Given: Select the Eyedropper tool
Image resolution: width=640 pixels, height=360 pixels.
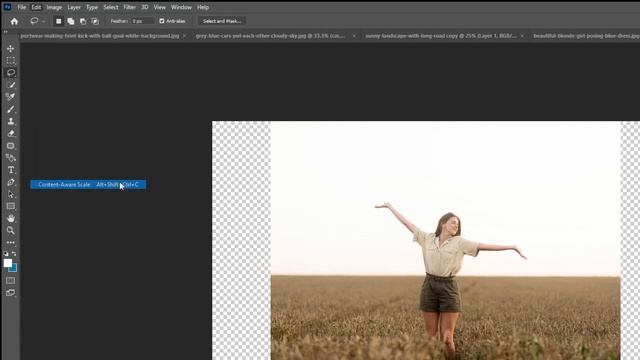Looking at the screenshot, I should (x=11, y=97).
